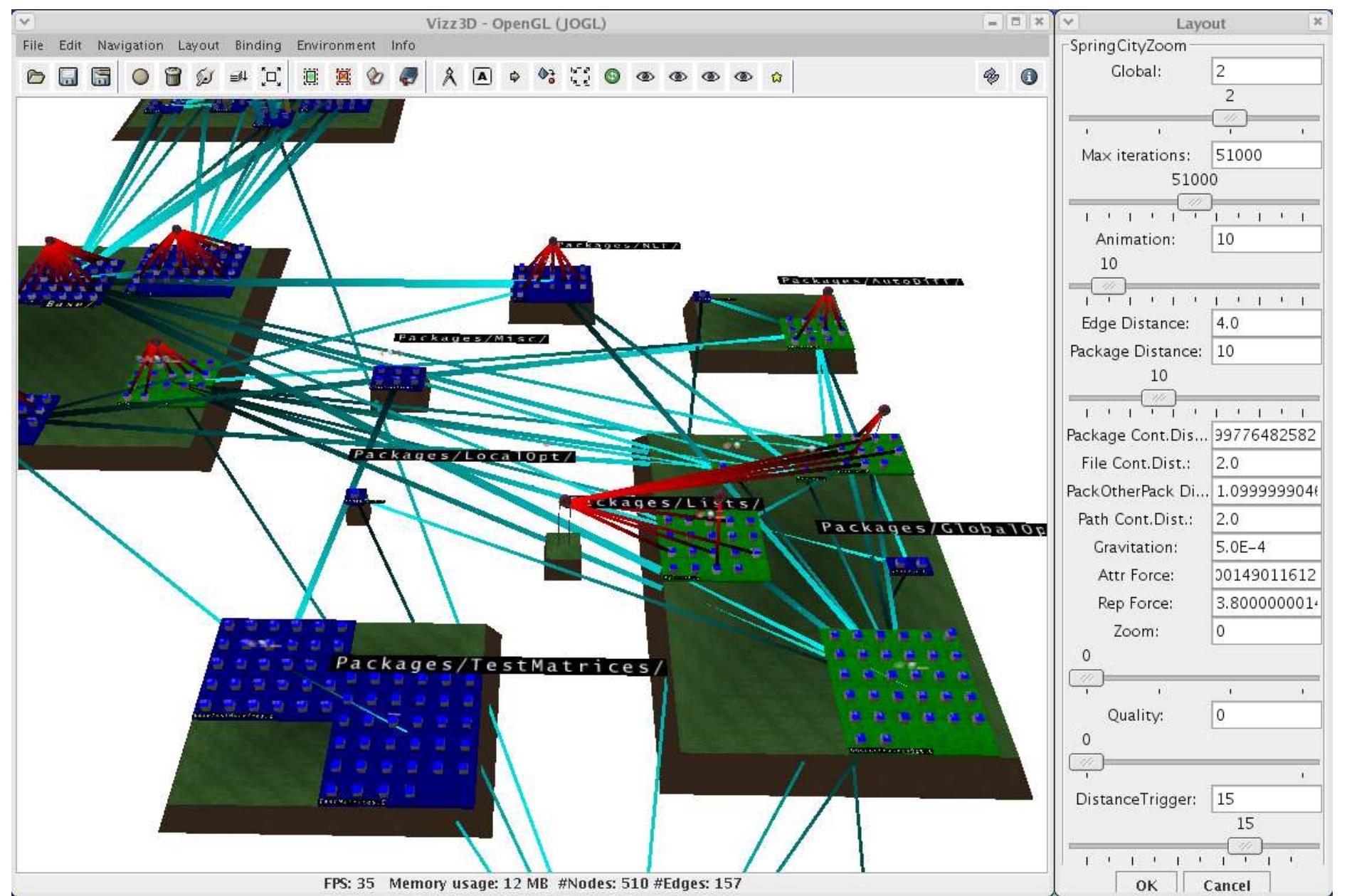Toggle the eye icon next to yellow star
This screenshot has height=896, width=1347.
tap(743, 76)
